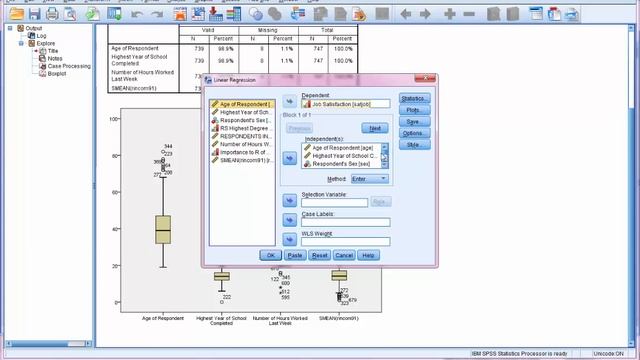Screen dimensions: 640x360
Task: Open the Options... button in the dialog
Action: click(414, 133)
